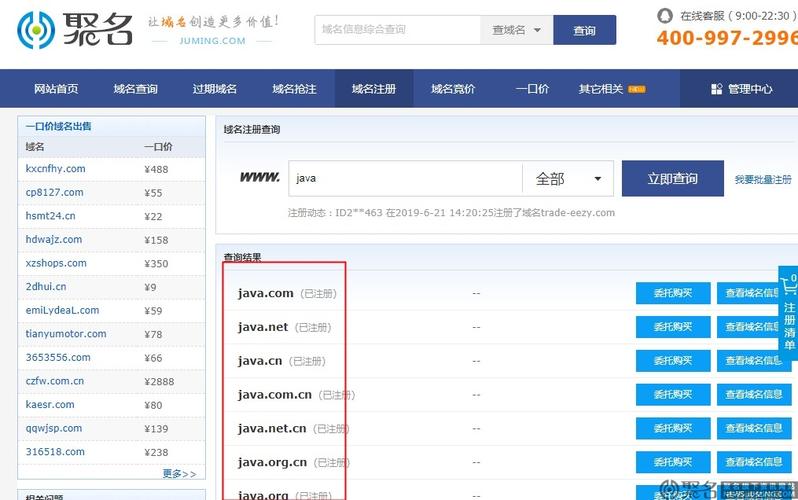Click the 更多>> link under sale list
This screenshot has width=798, height=500.
[179, 474]
